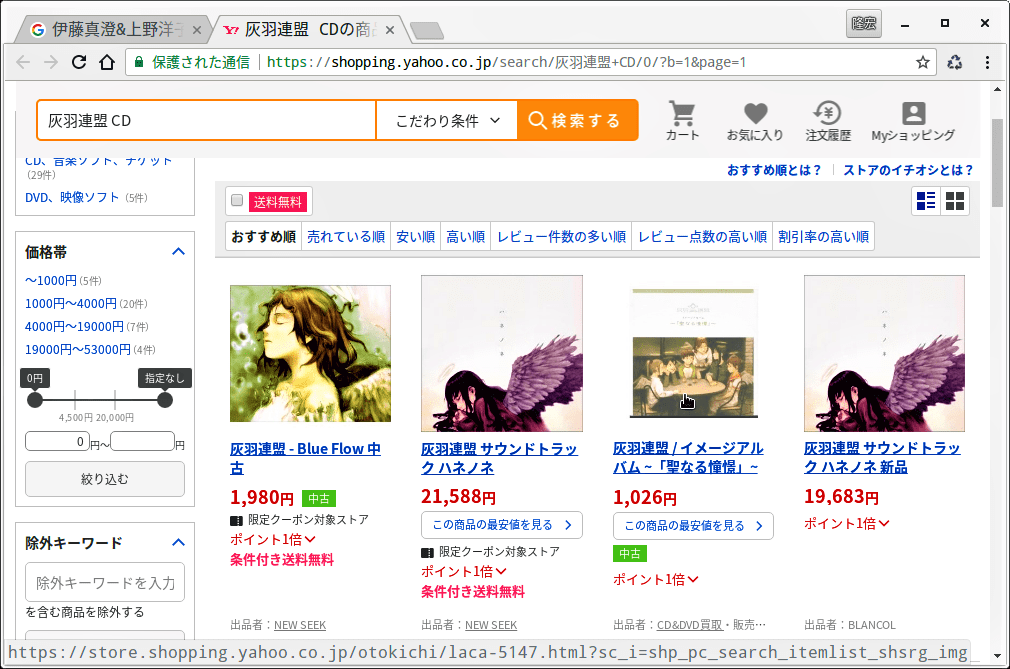Filter price range 19000円～53000円
This screenshot has width=1010, height=669.
78,350
